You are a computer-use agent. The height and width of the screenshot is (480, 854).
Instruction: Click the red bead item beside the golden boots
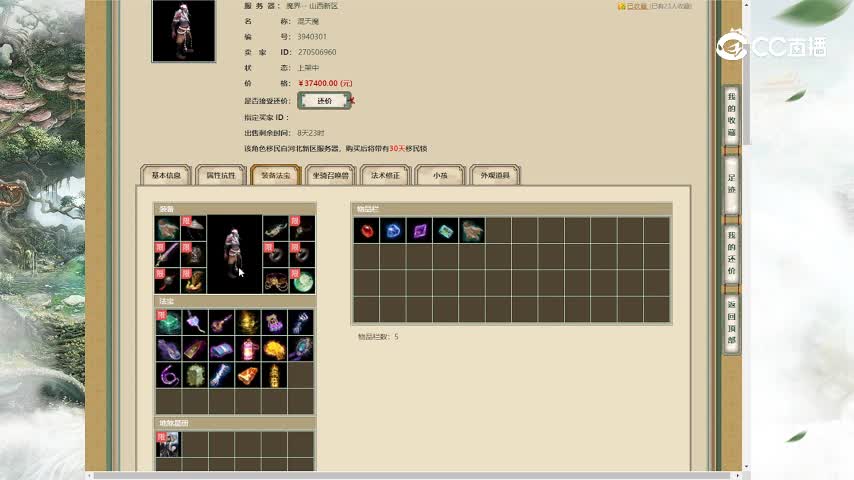pos(167,281)
